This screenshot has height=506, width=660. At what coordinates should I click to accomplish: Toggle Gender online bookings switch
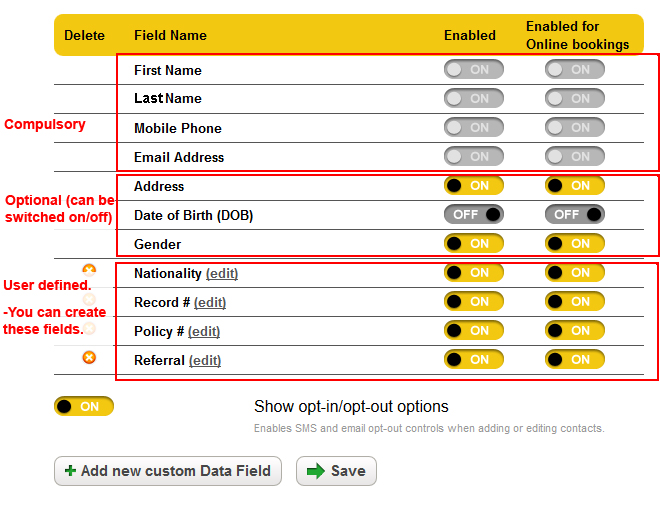(575, 244)
